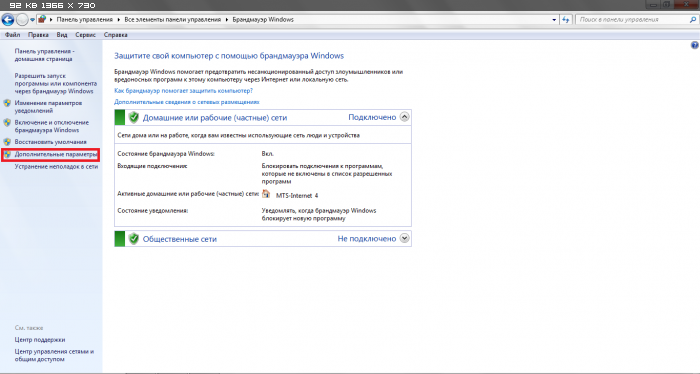
Task: Click "Брандмауэр Windows" breadcrumb segment
Action: [x=263, y=20]
